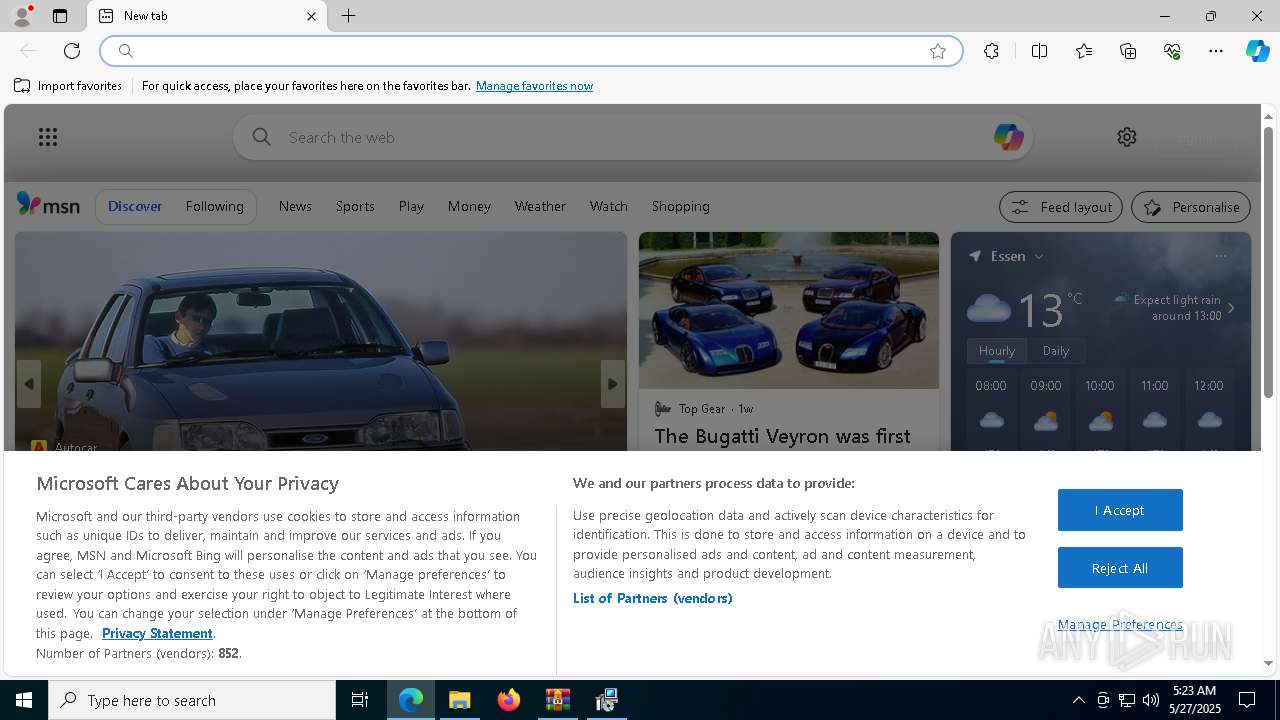The width and height of the screenshot is (1280, 720).
Task: Show hidden system tray icons
Action: [x=1078, y=700]
